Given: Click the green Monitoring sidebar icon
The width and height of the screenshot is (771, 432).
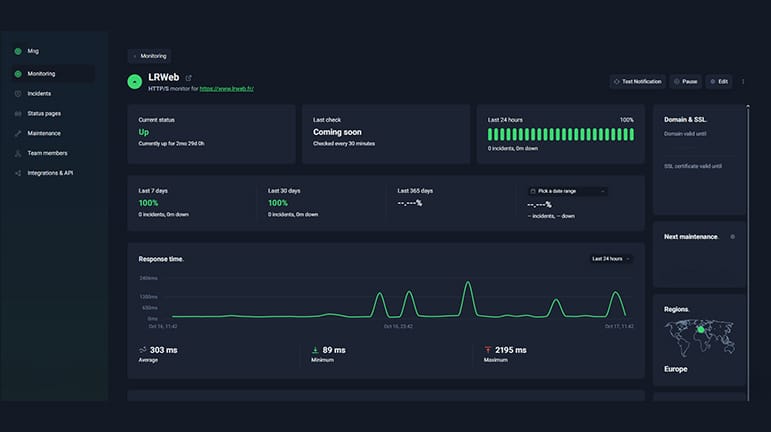Looking at the screenshot, I should pyautogui.click(x=18, y=74).
